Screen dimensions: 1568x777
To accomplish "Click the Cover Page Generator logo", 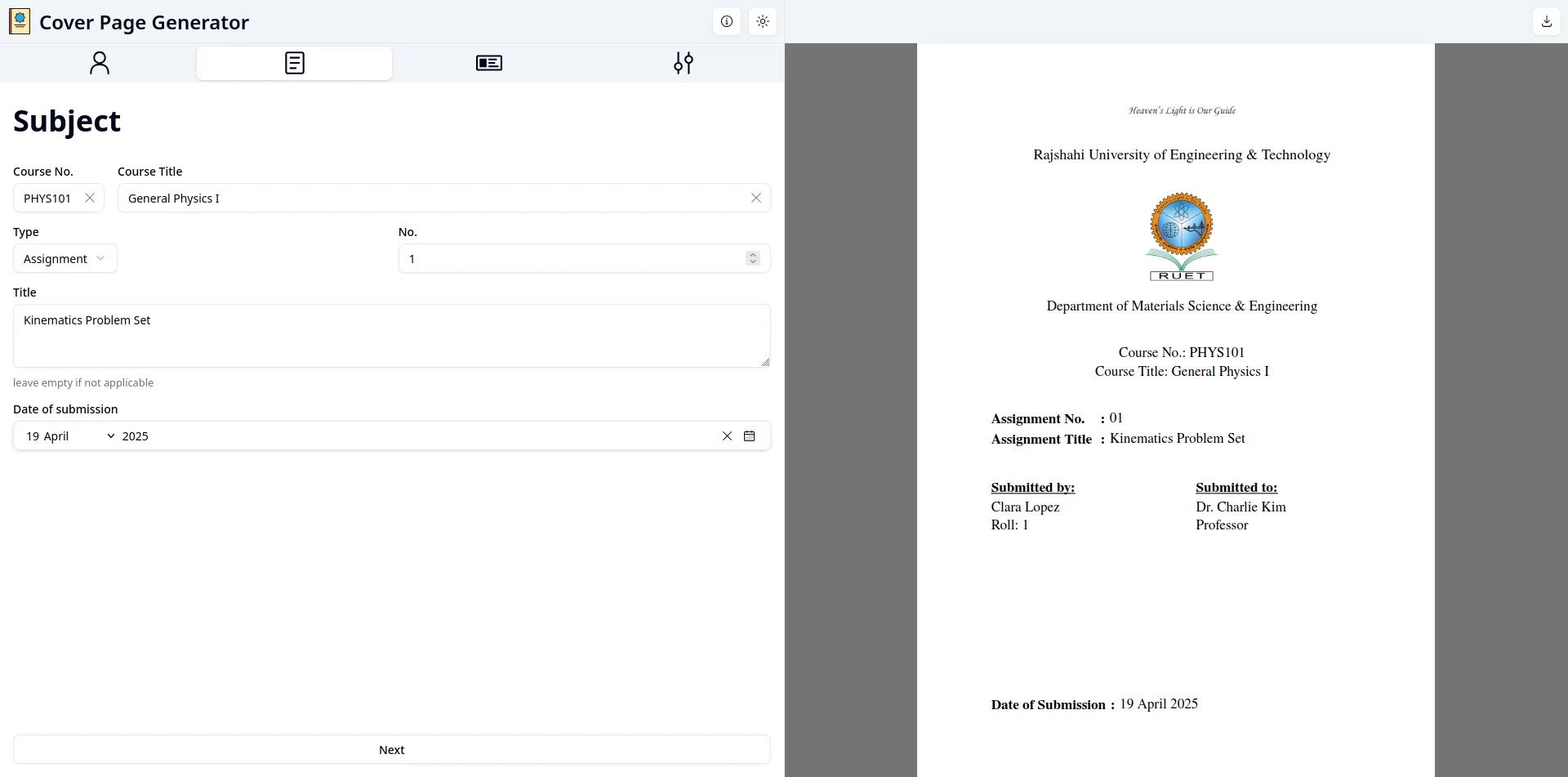I will [x=20, y=22].
